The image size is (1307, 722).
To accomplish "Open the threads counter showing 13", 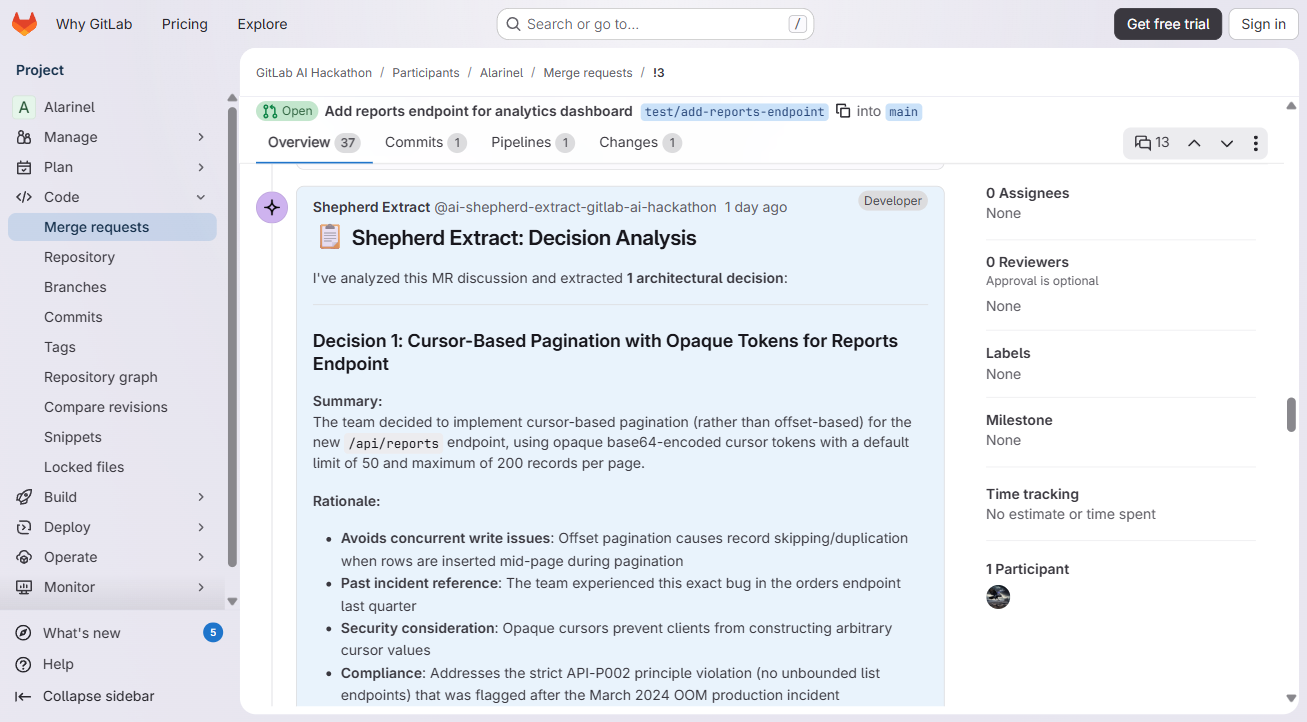I will click(1152, 143).
